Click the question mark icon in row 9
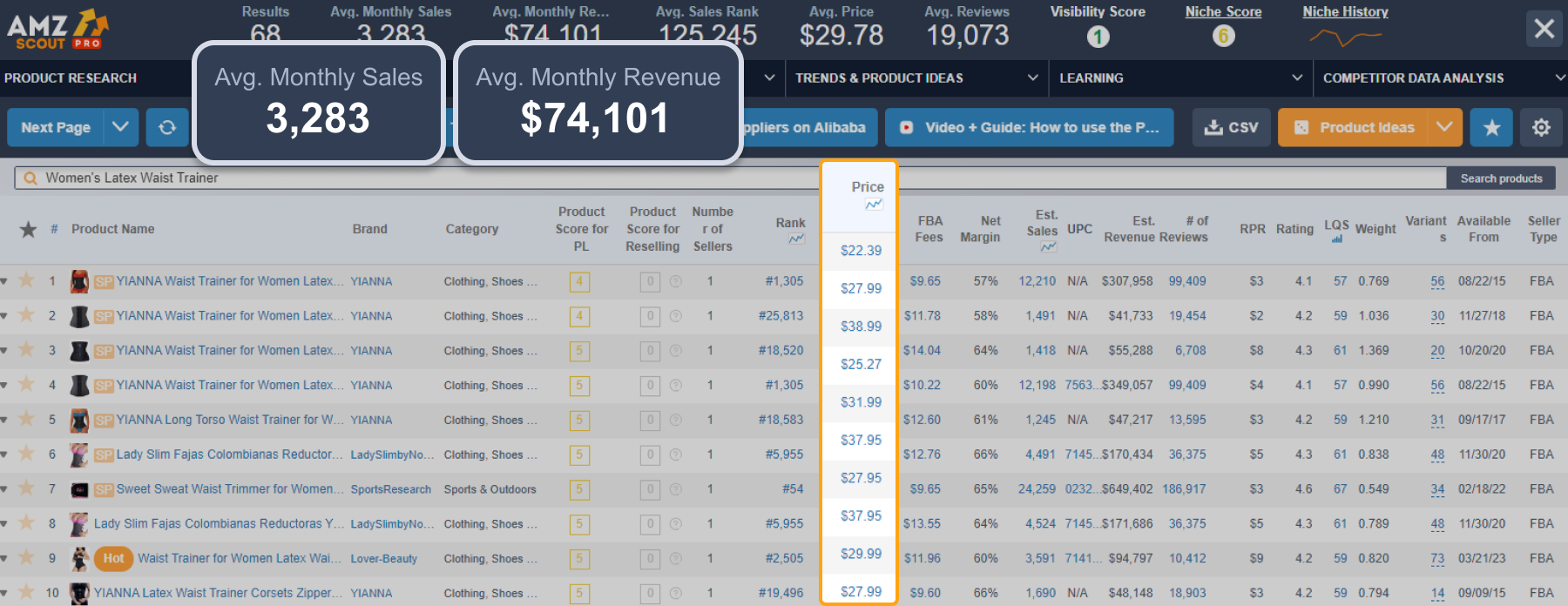1568x606 pixels. pos(675,558)
